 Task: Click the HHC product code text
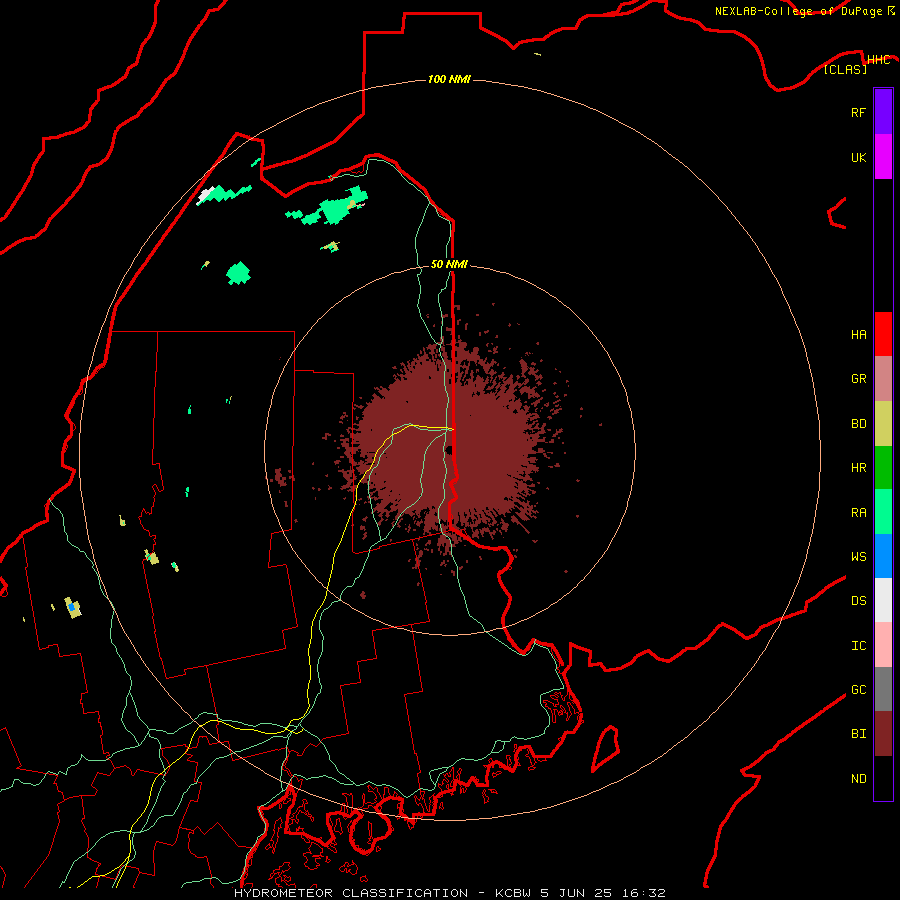pos(878,60)
